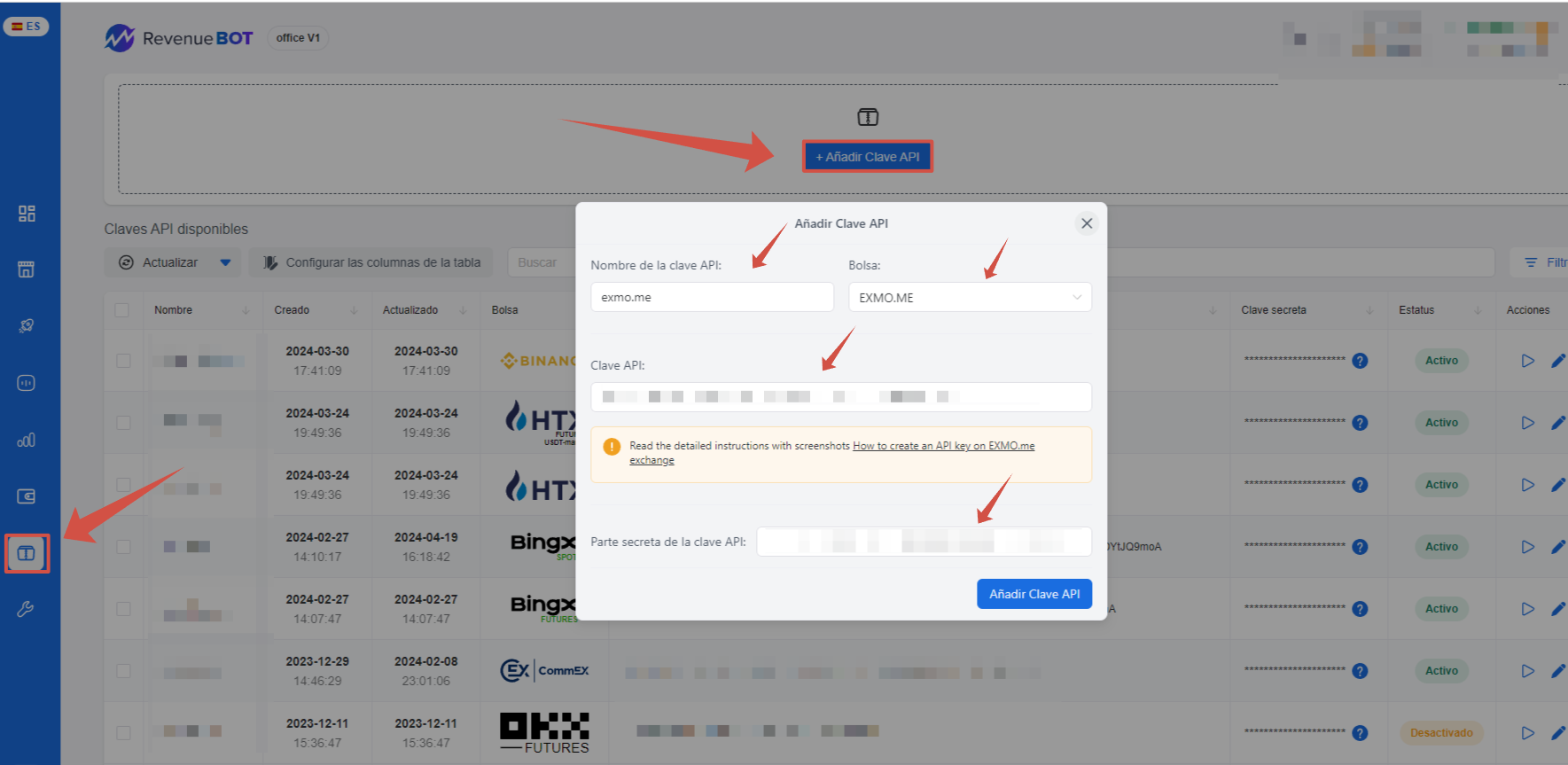This screenshot has width=1568, height=765.
Task: Click the CommEX exchange logo cell
Action: coord(544,671)
